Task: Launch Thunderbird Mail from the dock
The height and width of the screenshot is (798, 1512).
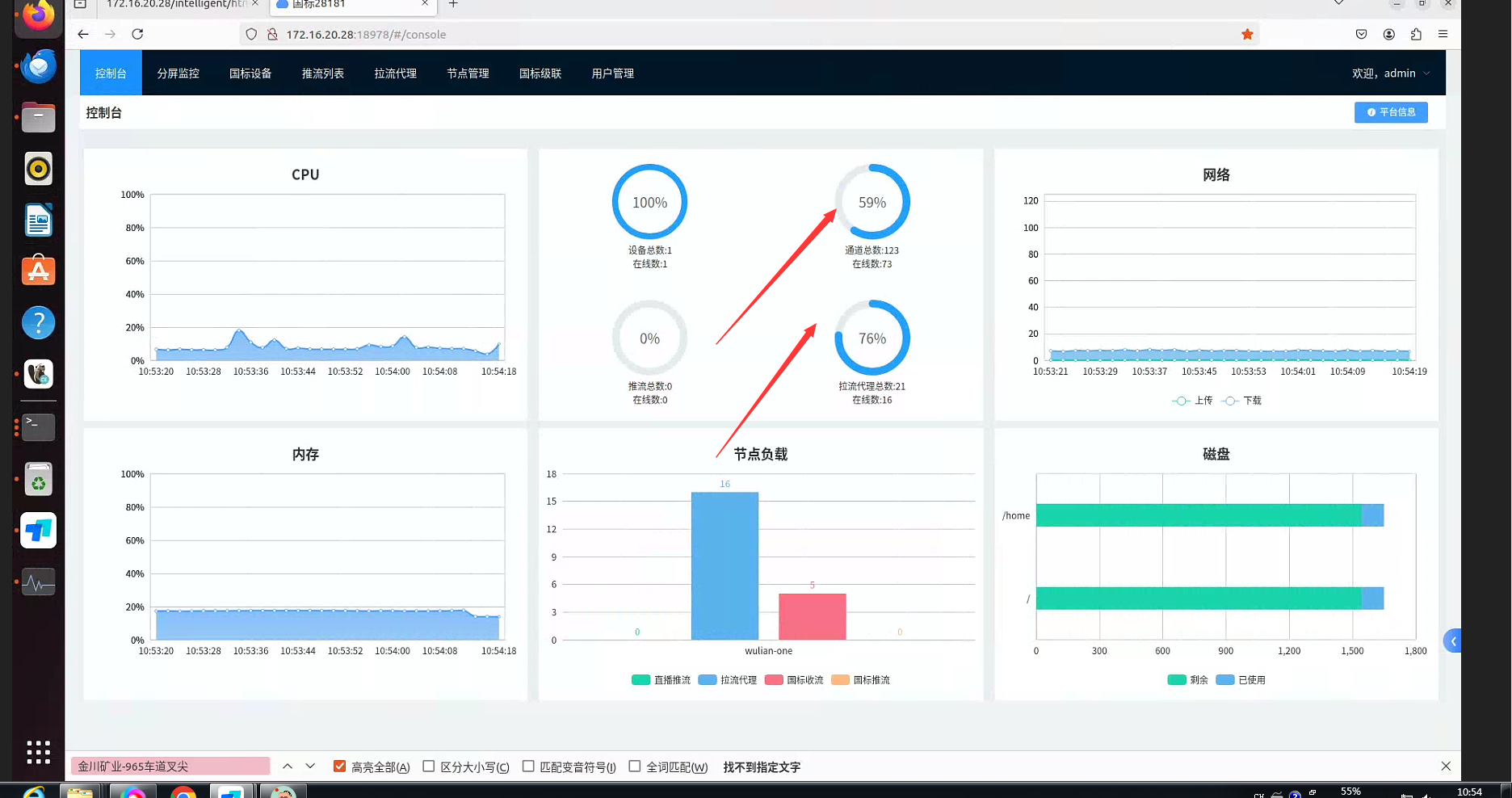Action: tap(38, 66)
